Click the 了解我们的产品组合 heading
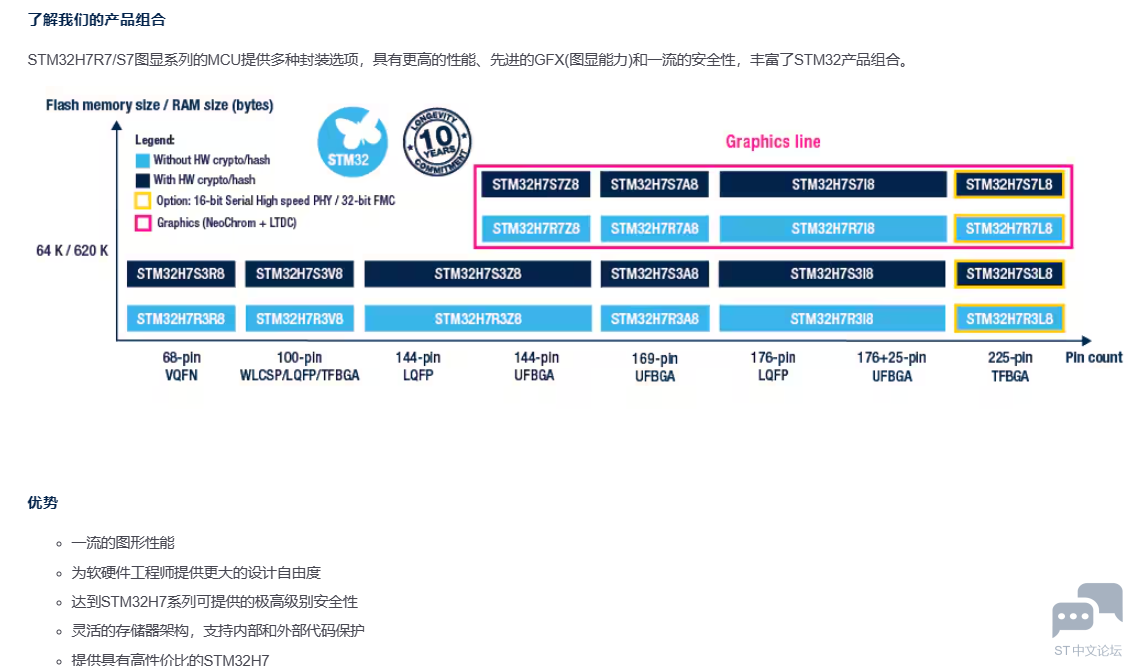Image resolution: width=1131 pixels, height=666 pixels. [97, 19]
